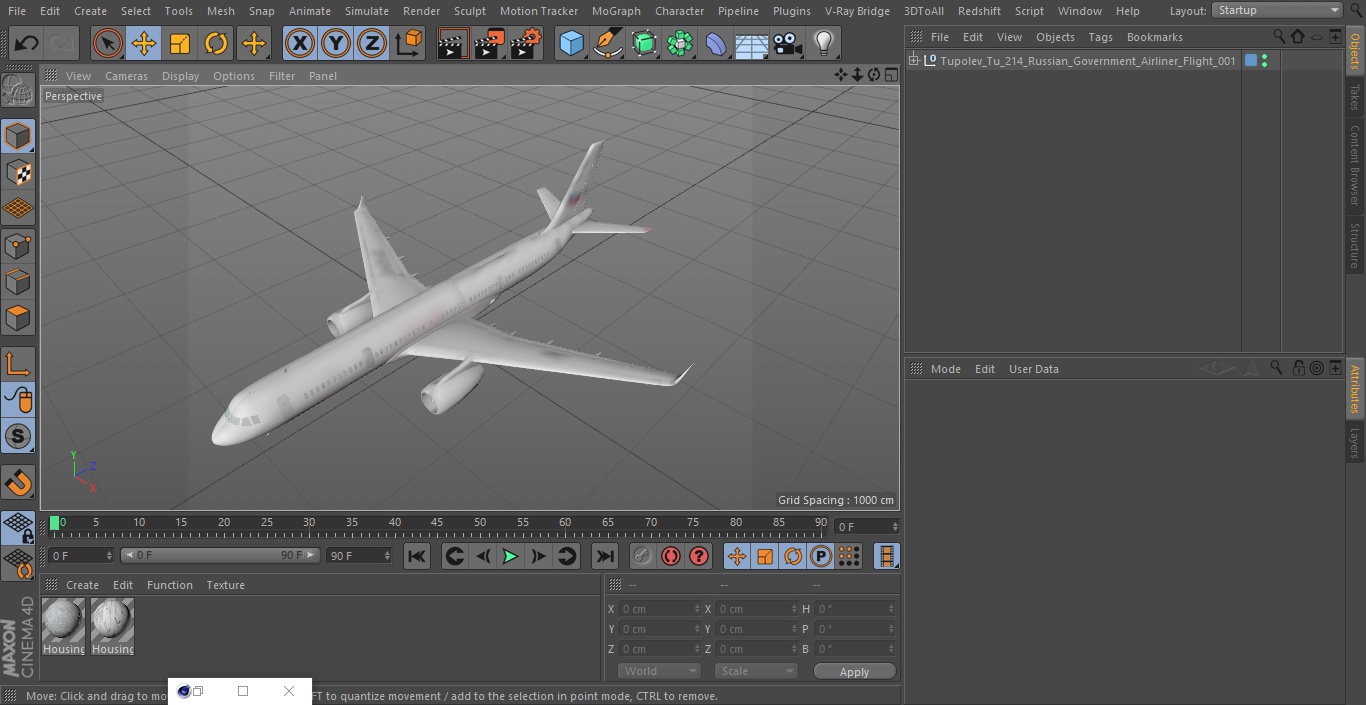1366x705 pixels.
Task: Open the MoGraph menu
Action: coord(616,11)
